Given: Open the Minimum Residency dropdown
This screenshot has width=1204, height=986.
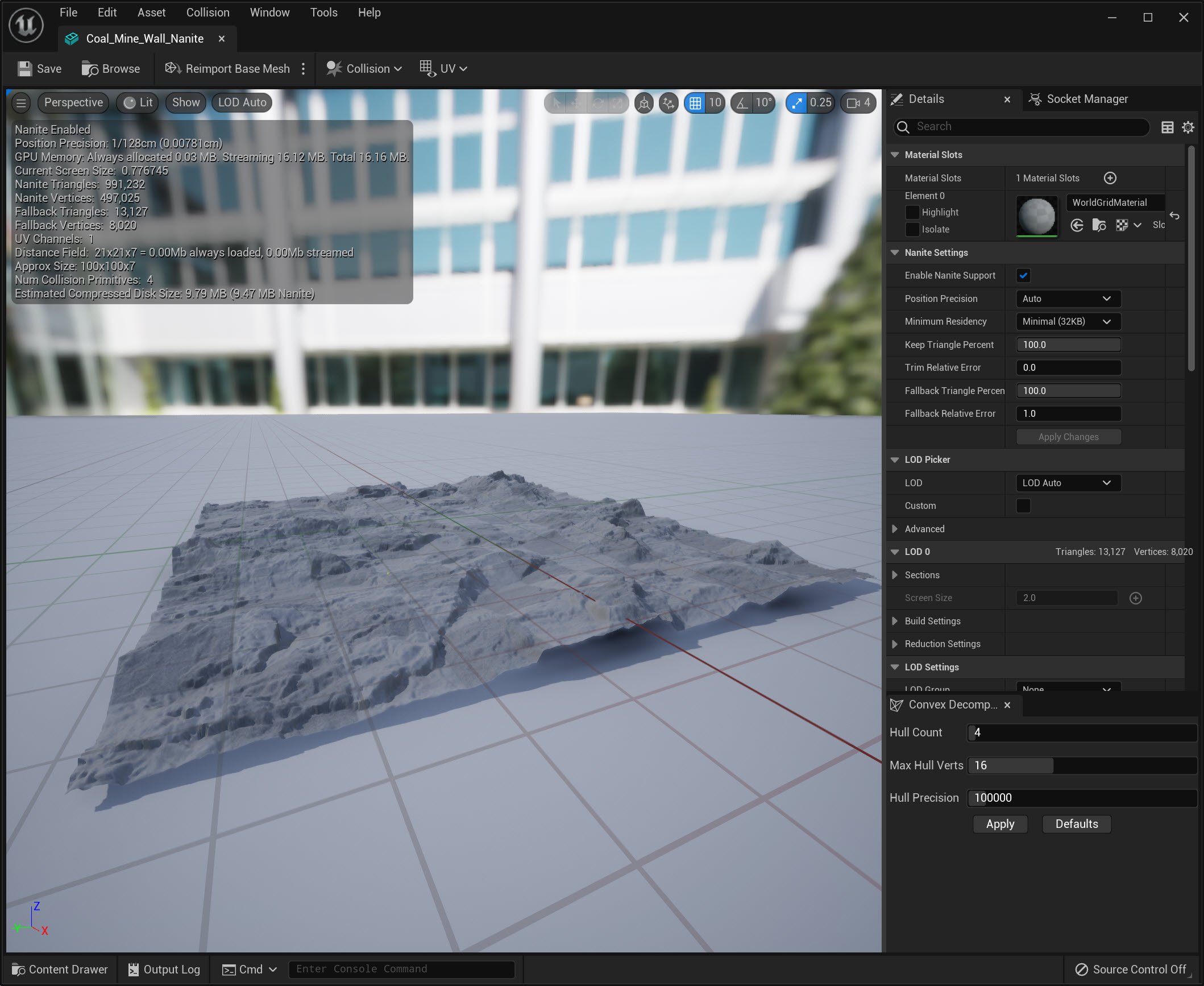Looking at the screenshot, I should tap(1068, 321).
